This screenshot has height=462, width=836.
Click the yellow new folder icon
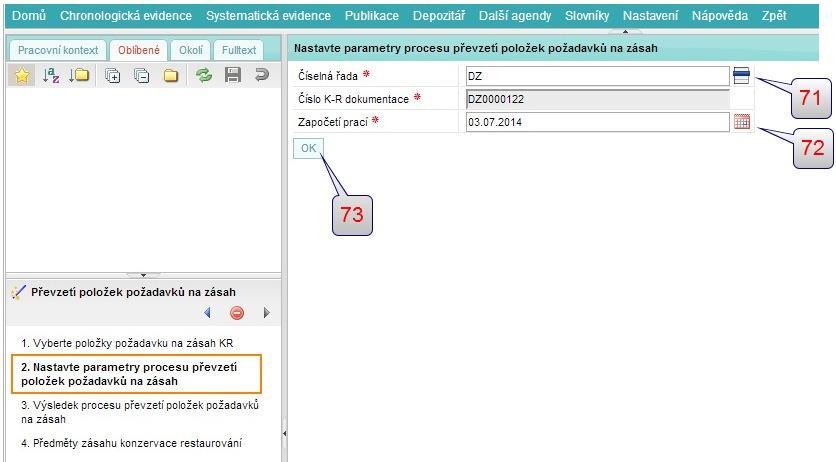171,76
